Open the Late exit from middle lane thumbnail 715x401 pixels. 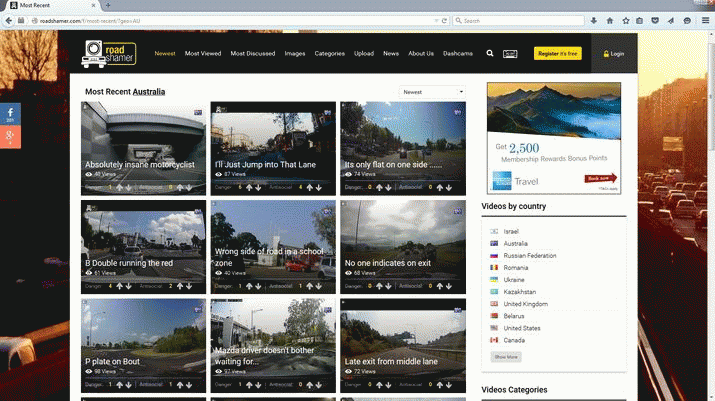tap(403, 345)
